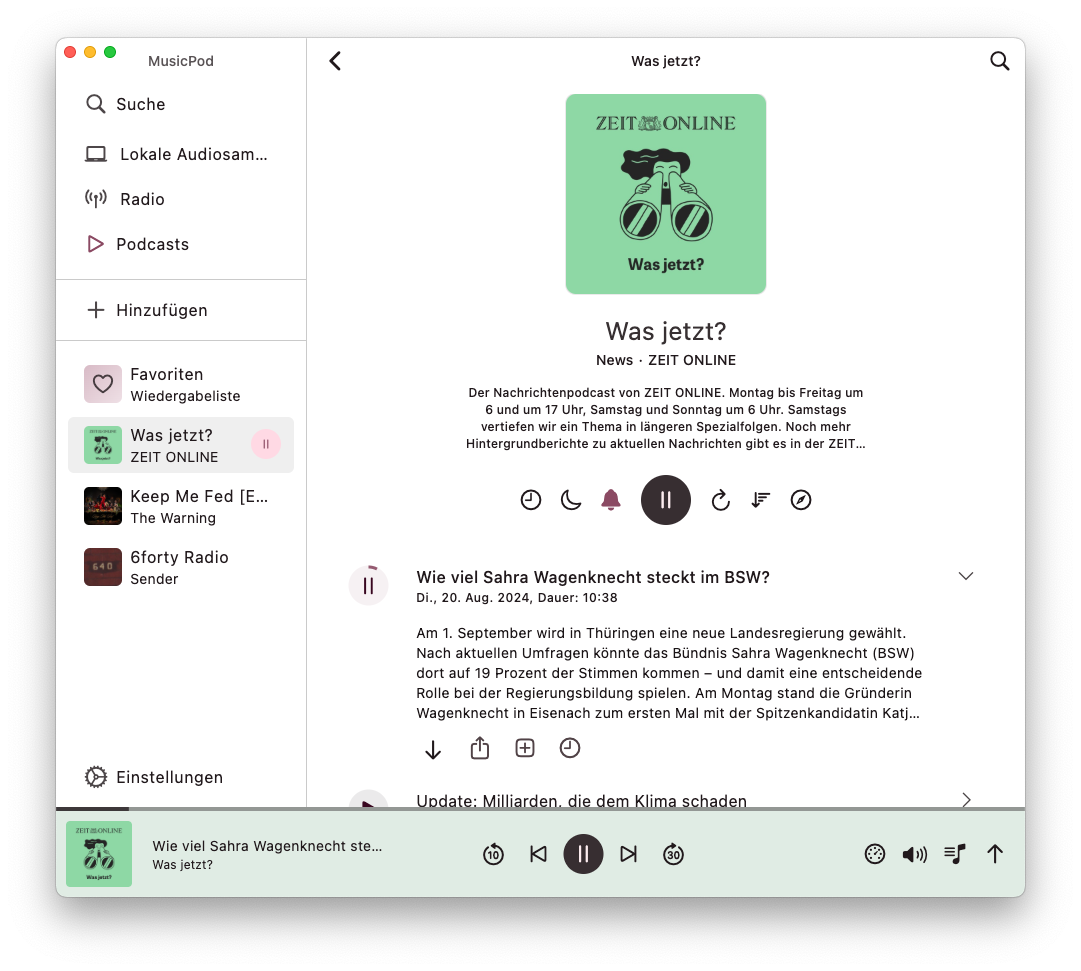Screen dimensions: 1081x971
Task: Open Lokale Audiosammlung in the sidebar
Action: tap(181, 154)
